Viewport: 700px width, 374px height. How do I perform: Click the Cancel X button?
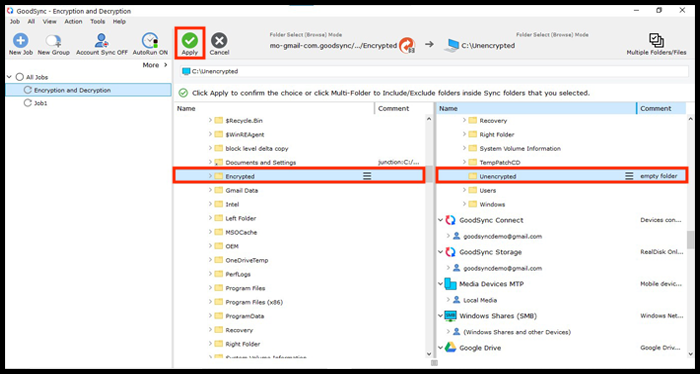219,41
